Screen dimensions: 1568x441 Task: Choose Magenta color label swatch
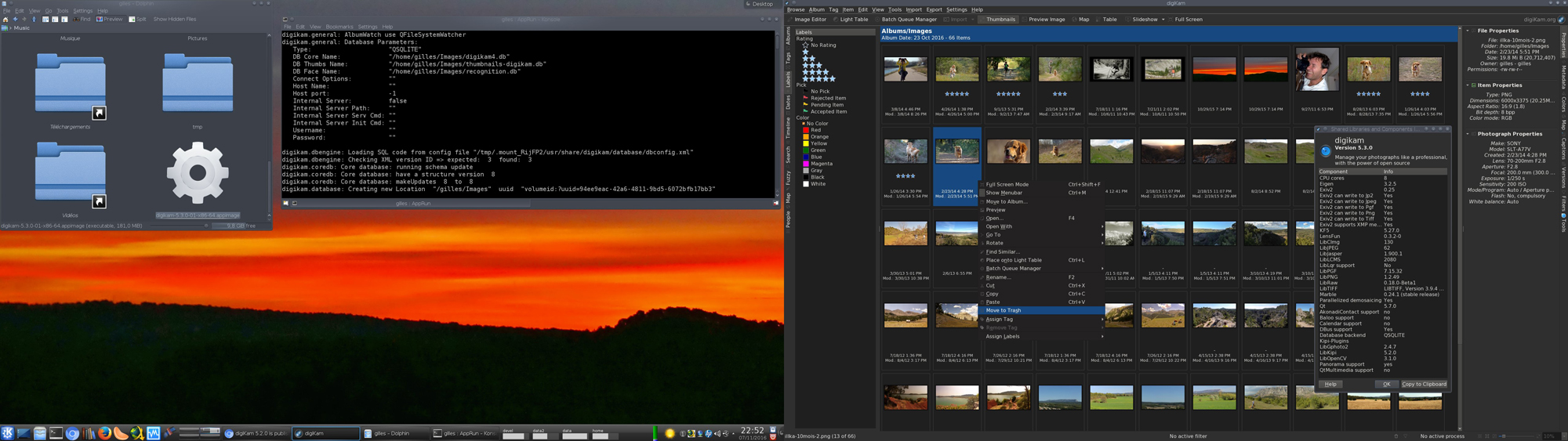tap(805, 164)
